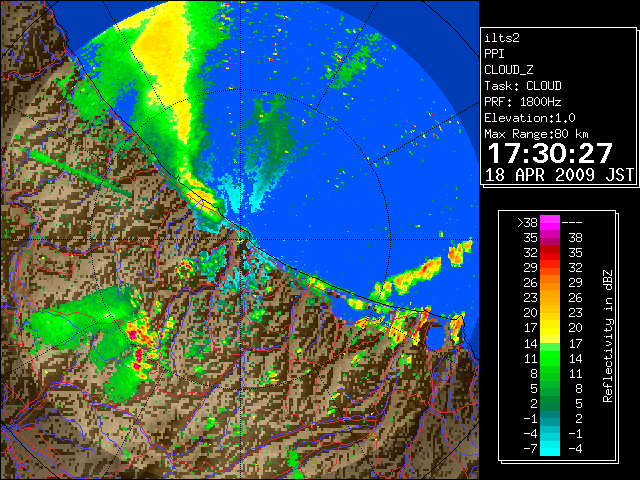Click the --- legend entry at top
Viewport: 640px width, 480px height.
pyautogui.click(x=572, y=223)
